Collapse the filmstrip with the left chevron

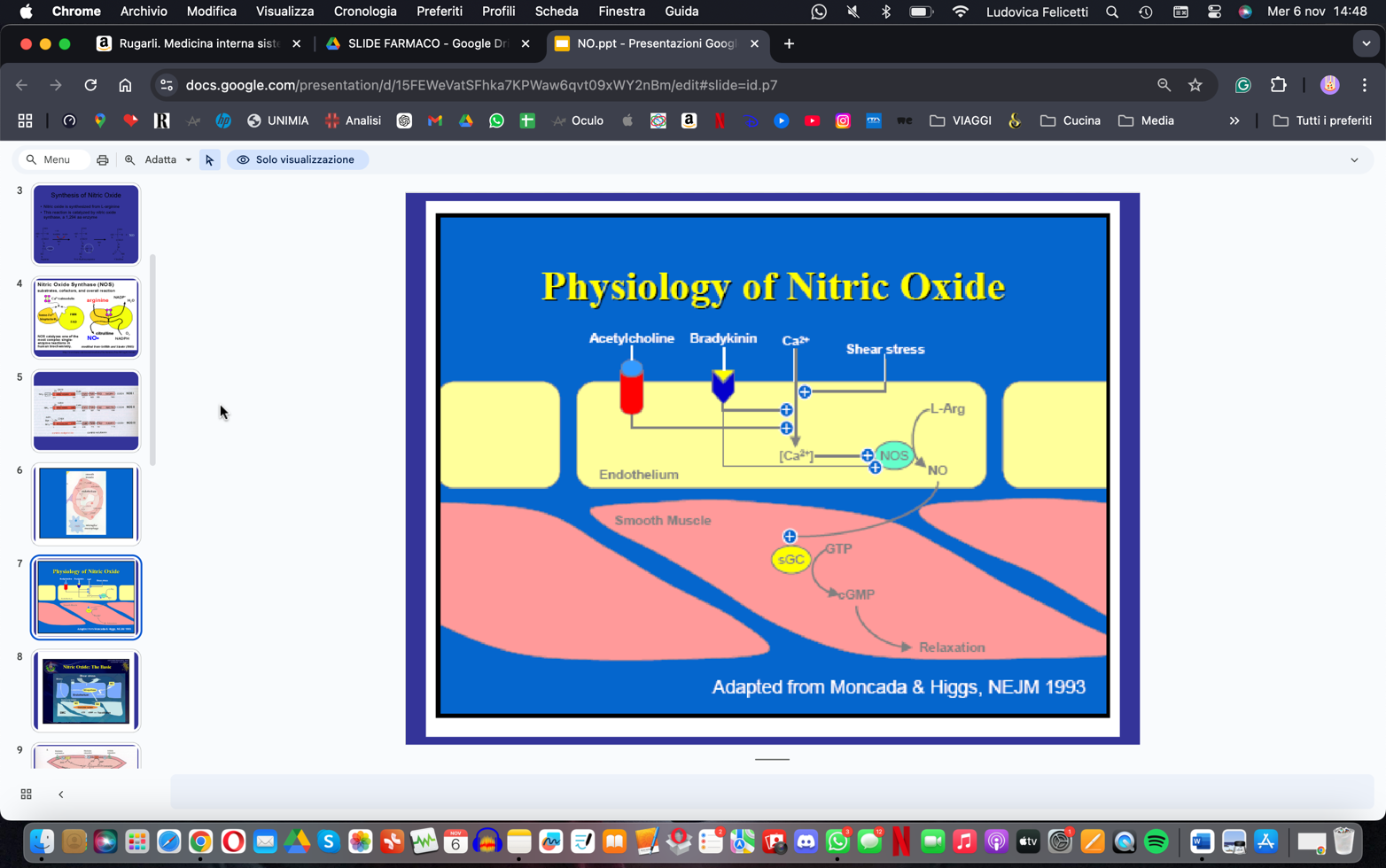tap(61, 794)
